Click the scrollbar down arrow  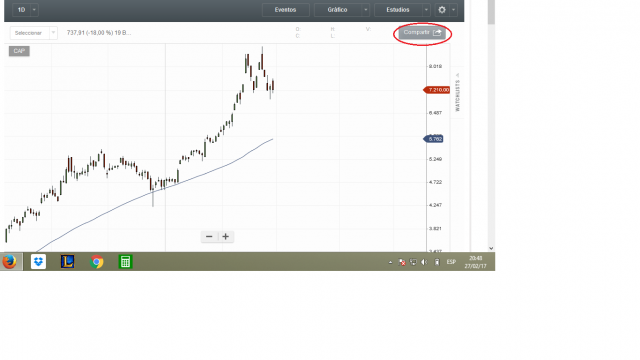(x=491, y=248)
